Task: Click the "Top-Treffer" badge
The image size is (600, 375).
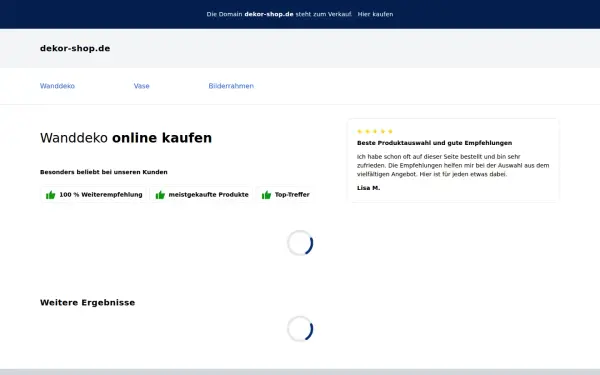Action: [x=285, y=195]
